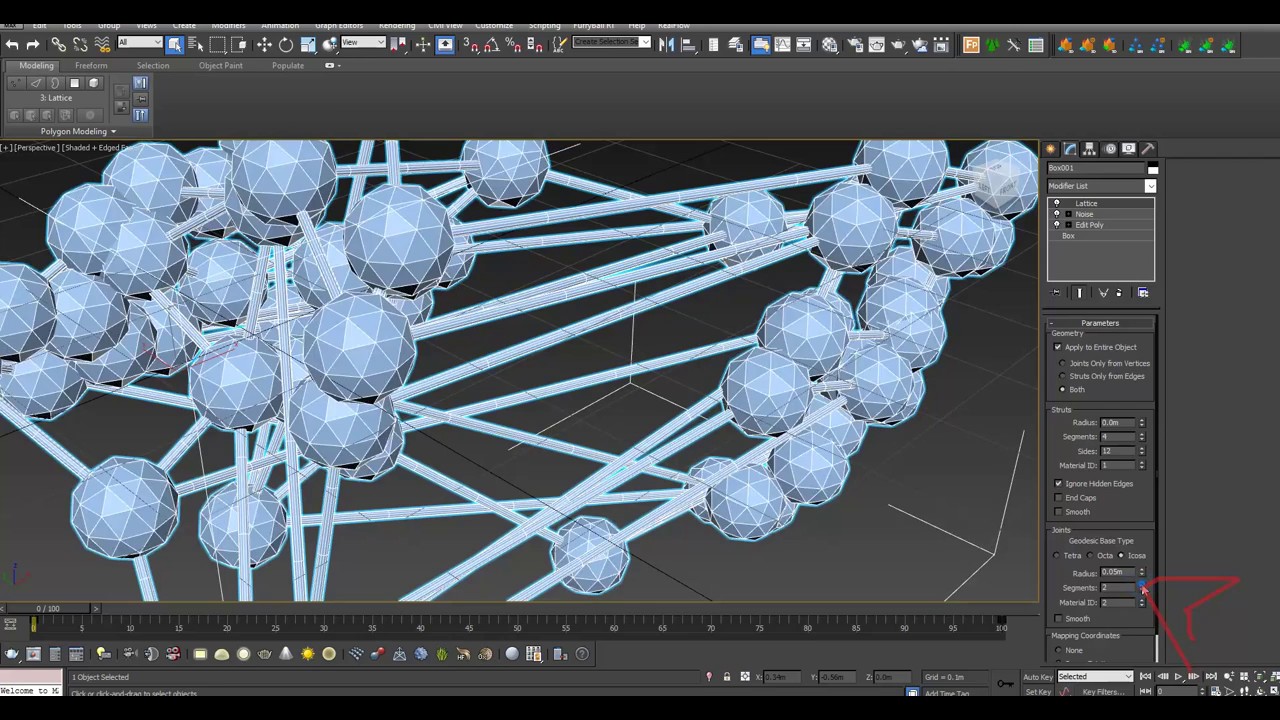
Task: Expand the Polygon Modeling panel dropdown
Action: (78, 132)
